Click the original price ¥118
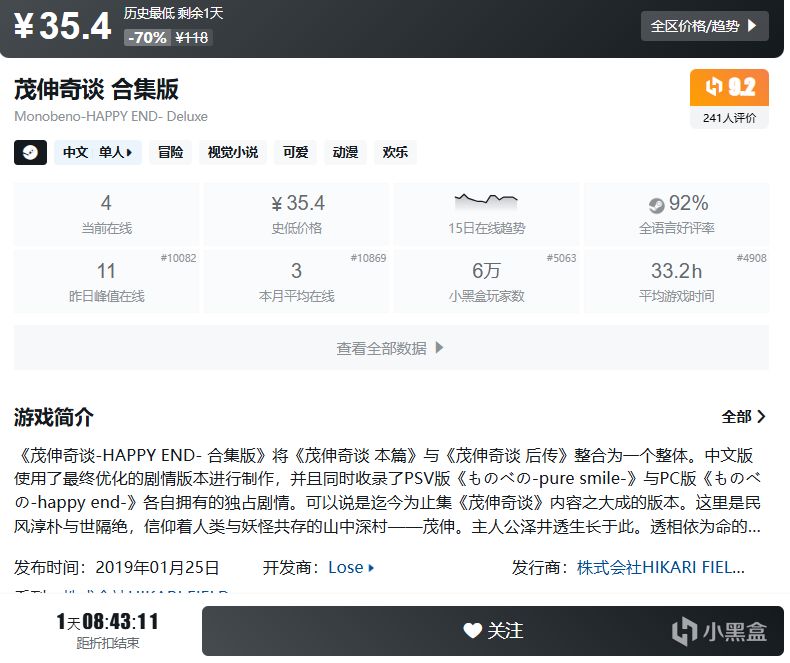The width and height of the screenshot is (790, 663). [x=191, y=38]
